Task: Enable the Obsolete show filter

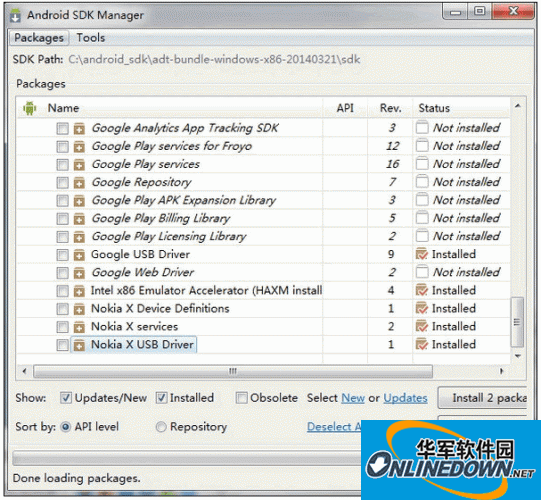Action: click(242, 398)
